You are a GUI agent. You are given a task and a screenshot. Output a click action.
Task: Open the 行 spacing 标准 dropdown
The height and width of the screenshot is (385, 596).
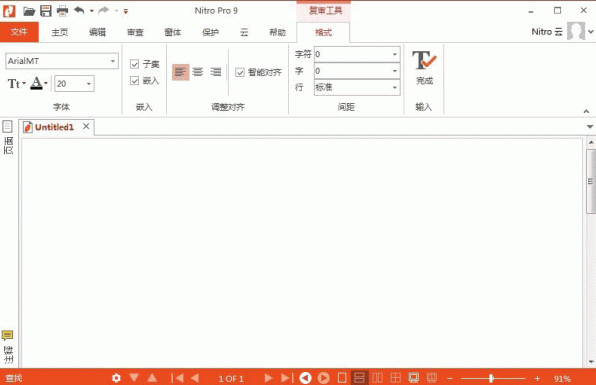click(x=395, y=87)
